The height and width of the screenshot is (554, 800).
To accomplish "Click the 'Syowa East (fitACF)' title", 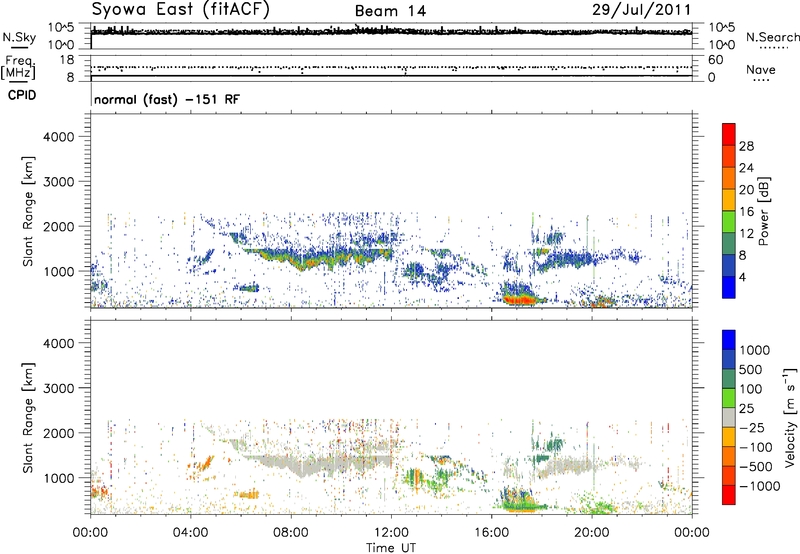I will coord(181,10).
